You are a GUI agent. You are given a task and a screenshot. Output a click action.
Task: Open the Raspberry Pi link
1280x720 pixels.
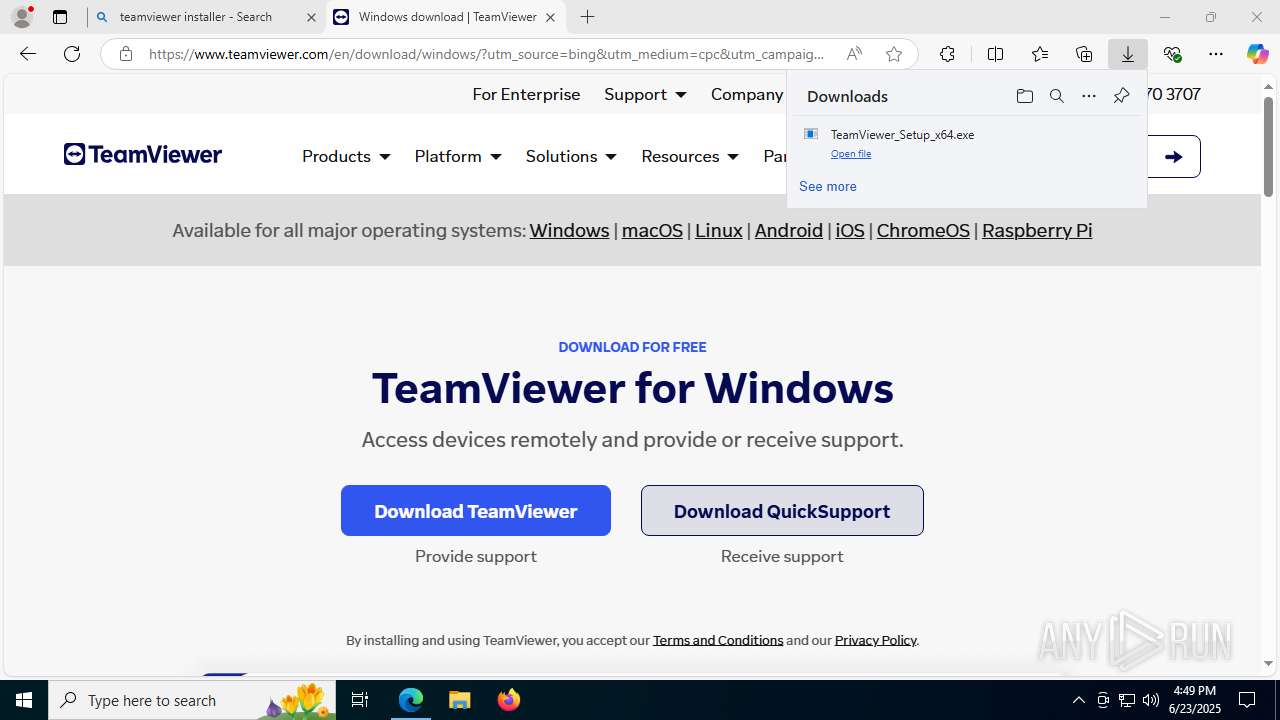pos(1037,230)
